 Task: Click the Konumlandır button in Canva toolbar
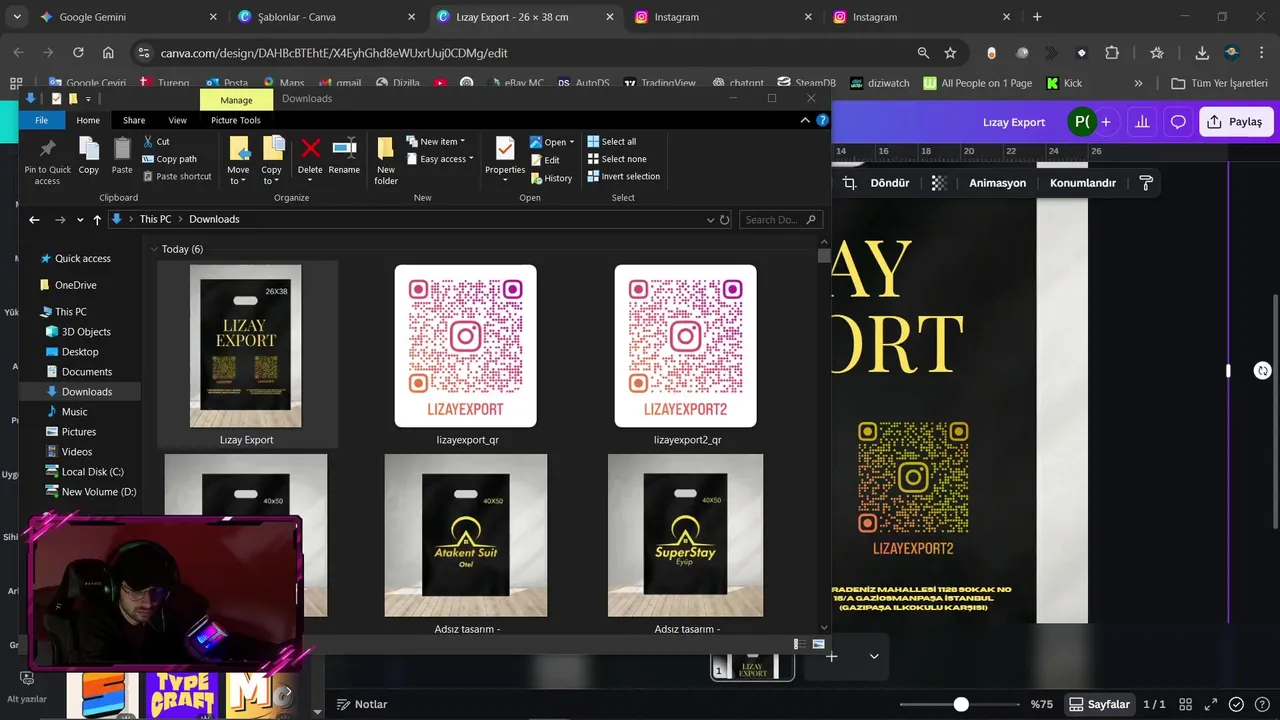1083,183
